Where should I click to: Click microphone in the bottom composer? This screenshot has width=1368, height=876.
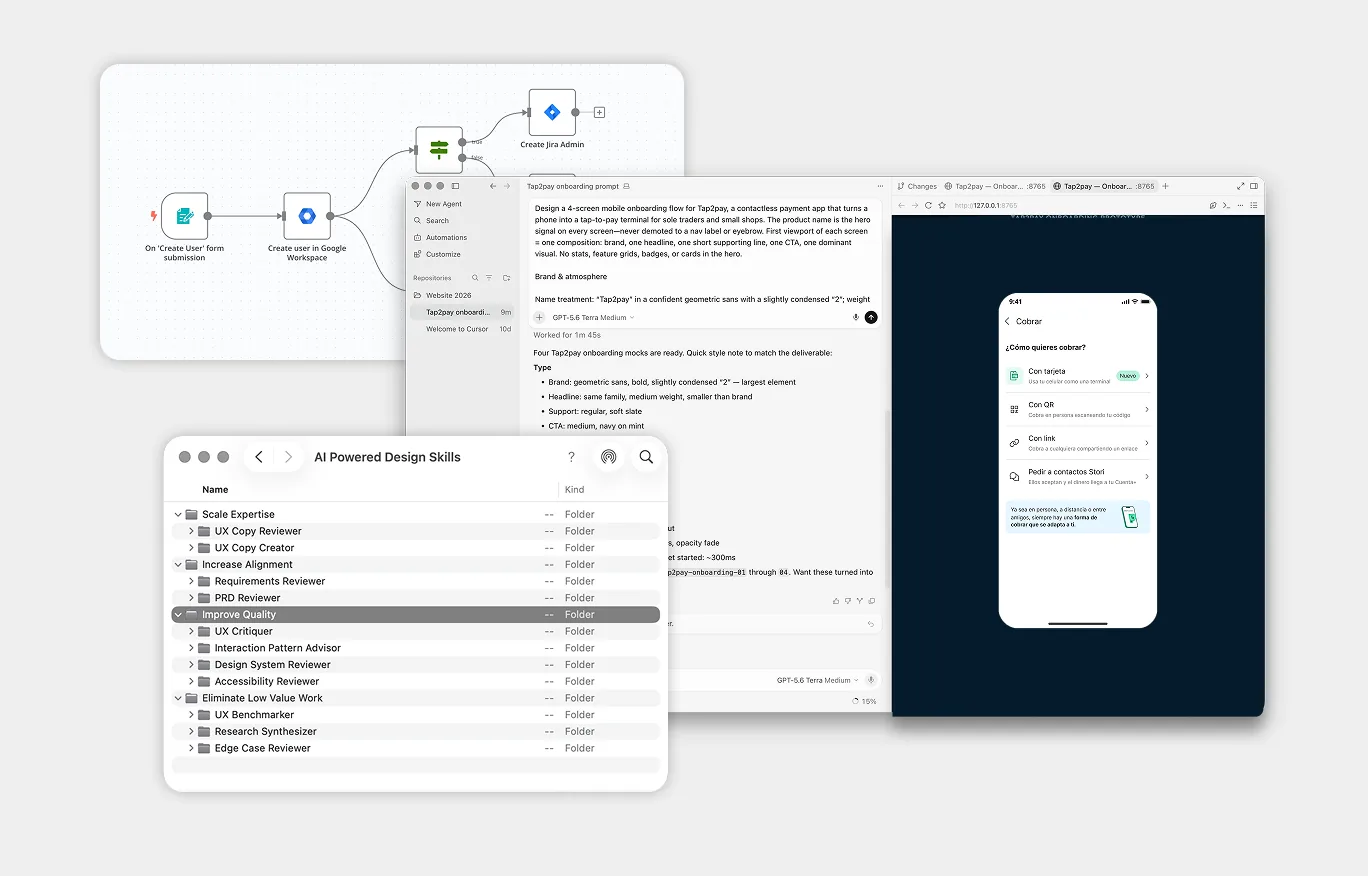click(x=870, y=680)
